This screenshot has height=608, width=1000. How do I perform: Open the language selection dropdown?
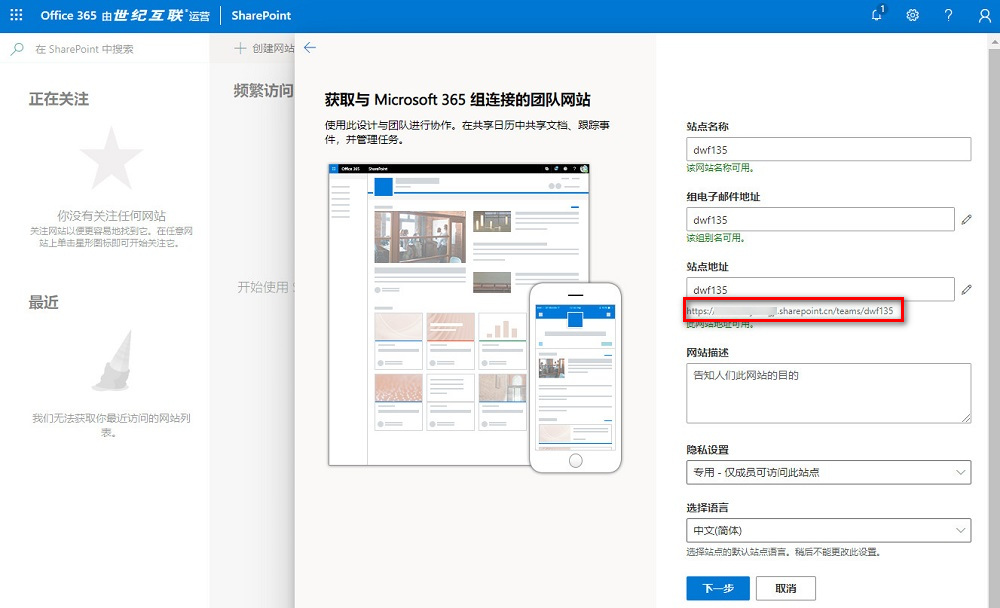828,530
